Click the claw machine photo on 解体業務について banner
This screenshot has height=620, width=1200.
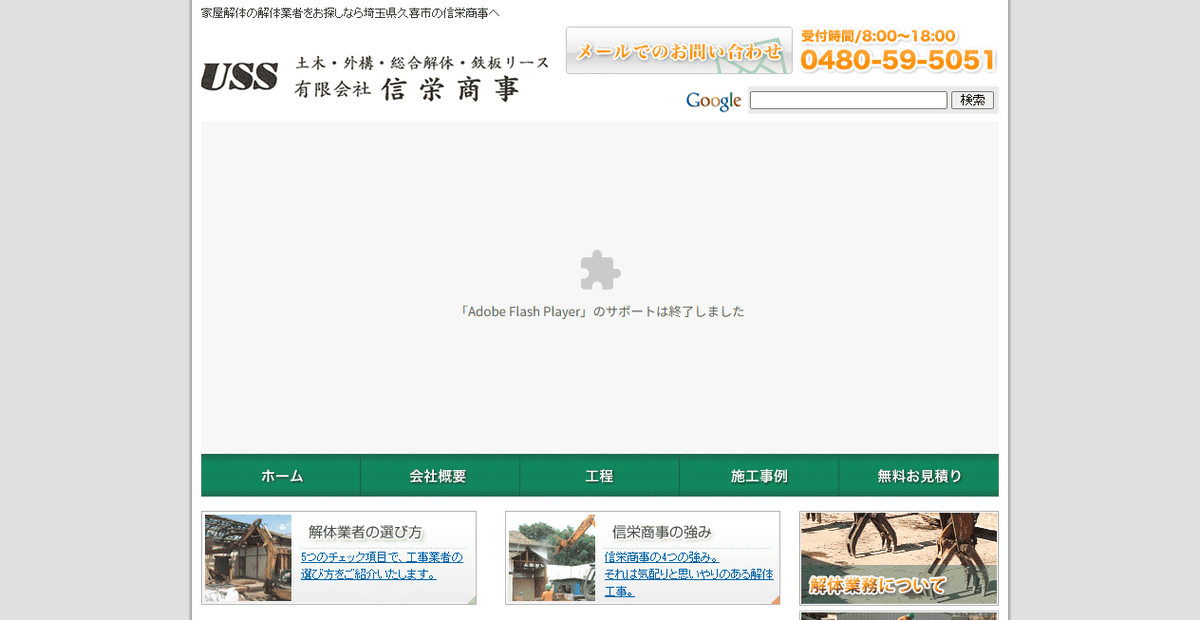click(897, 545)
